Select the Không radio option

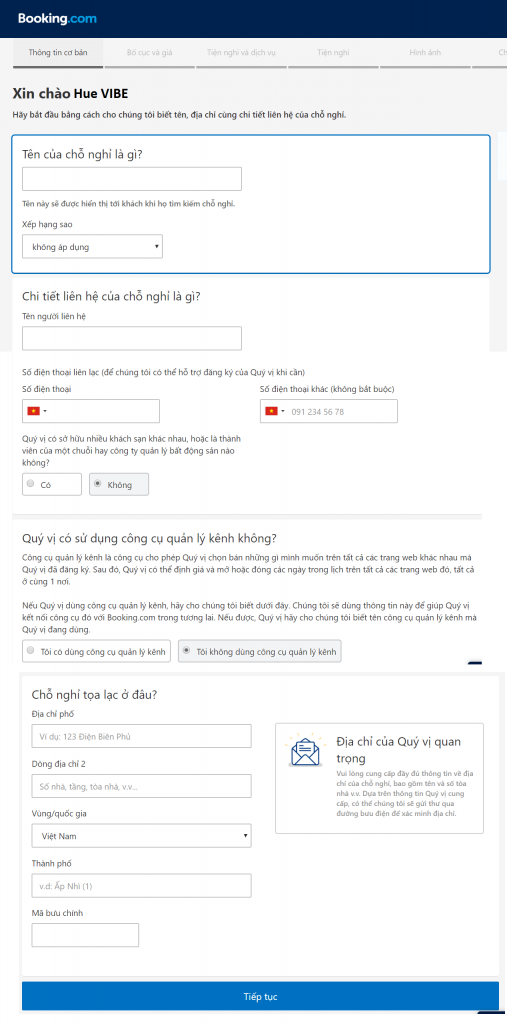(x=119, y=484)
